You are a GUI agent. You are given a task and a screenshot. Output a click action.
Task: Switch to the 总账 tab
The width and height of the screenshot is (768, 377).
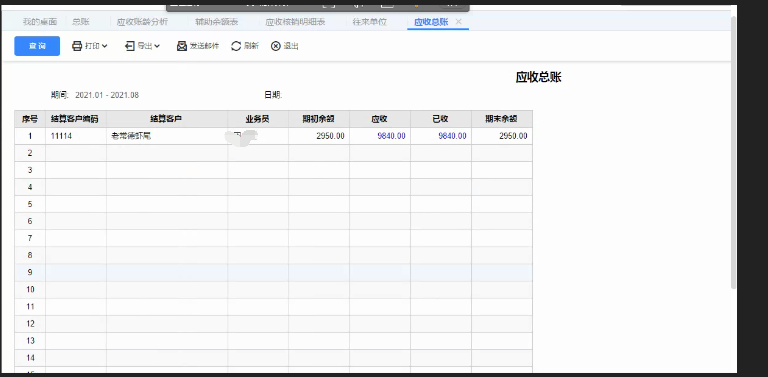[81, 22]
